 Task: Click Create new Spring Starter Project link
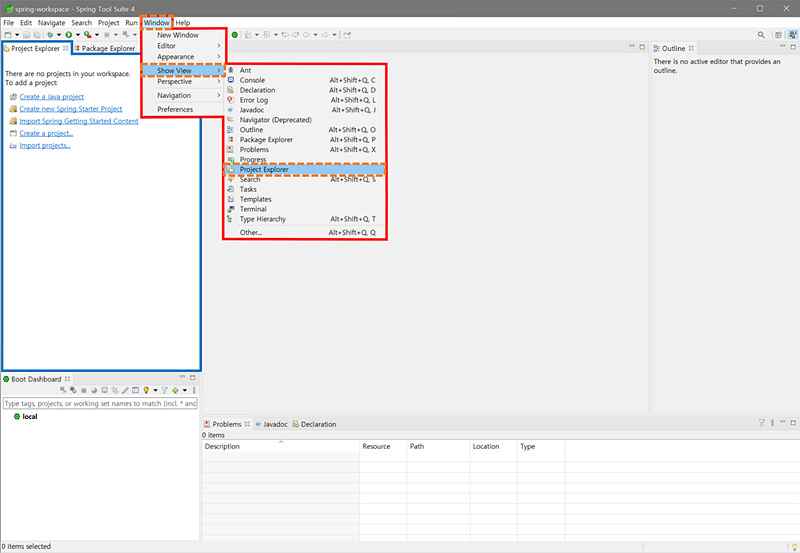click(x=71, y=109)
